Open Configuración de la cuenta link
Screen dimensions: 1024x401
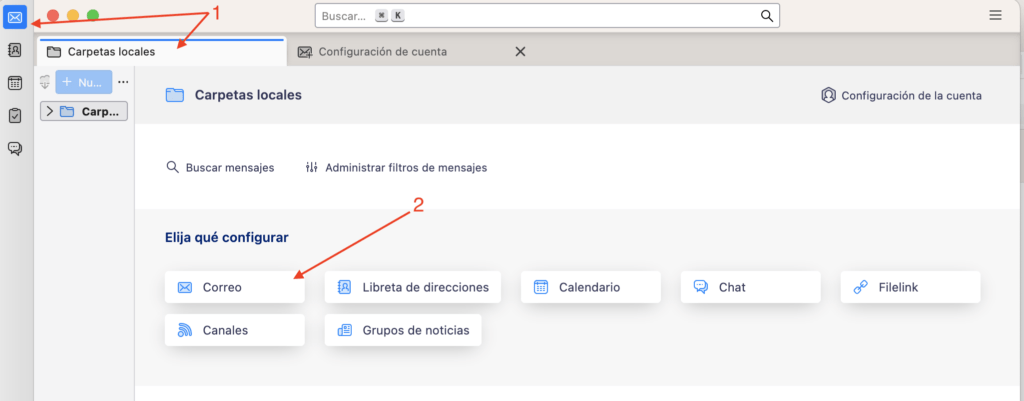point(901,95)
